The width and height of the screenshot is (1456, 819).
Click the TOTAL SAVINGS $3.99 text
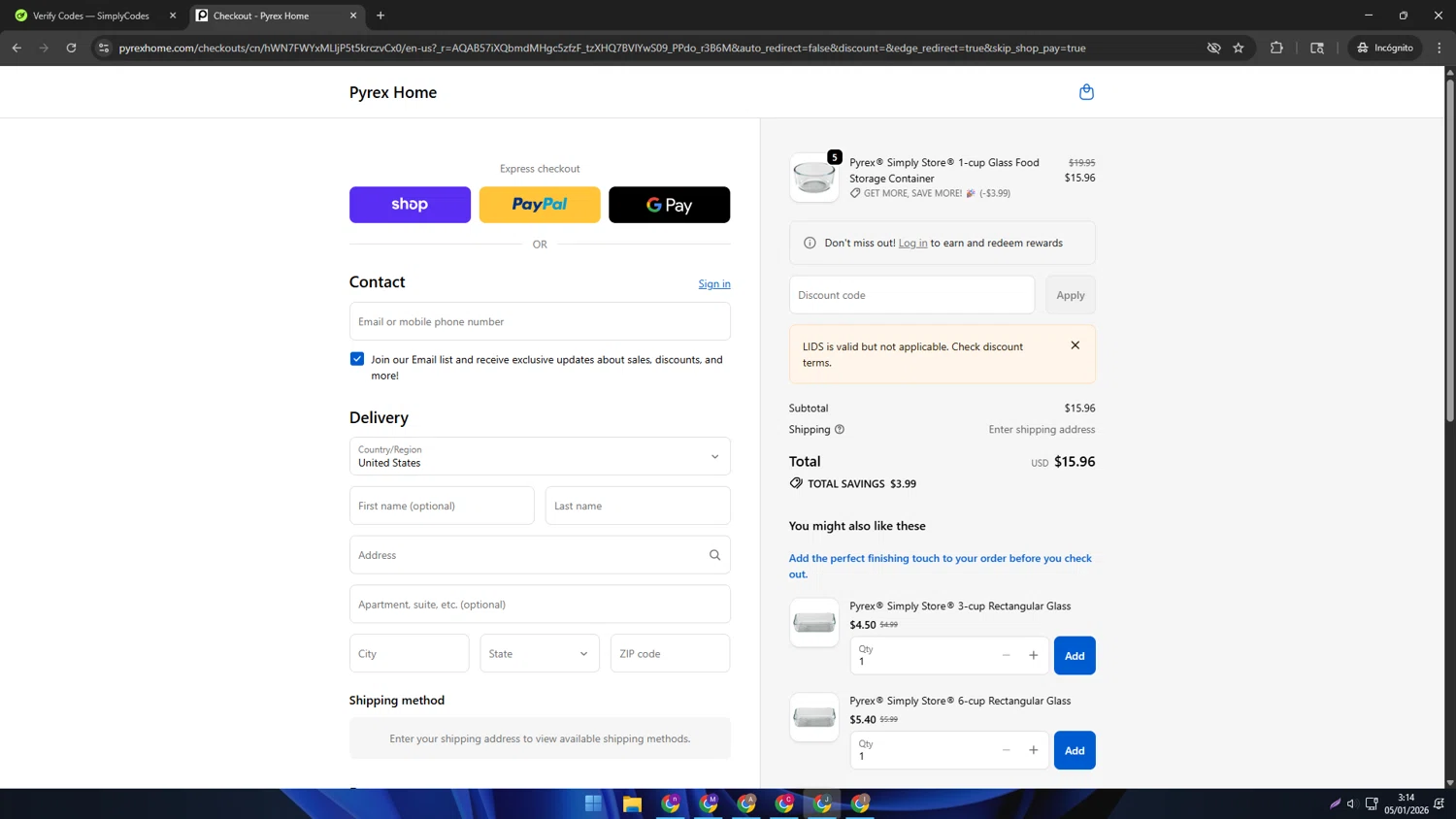tap(862, 483)
